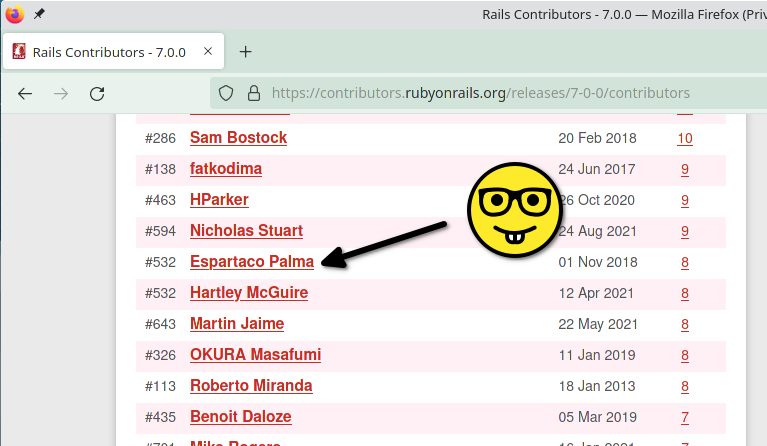This screenshot has height=446, width=767.
Task: Click date 18 Jan 2013
Action: click(597, 386)
